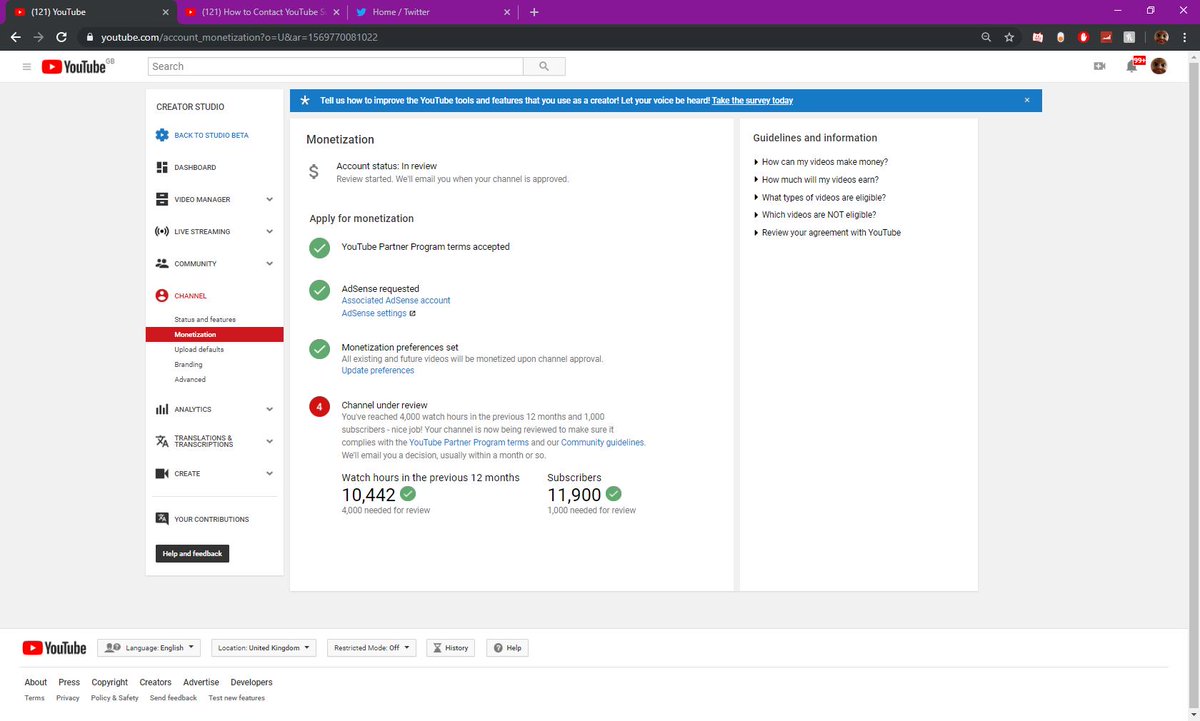1200x721 pixels.
Task: Open the account avatar menu in YouTube header
Action: click(1159, 66)
